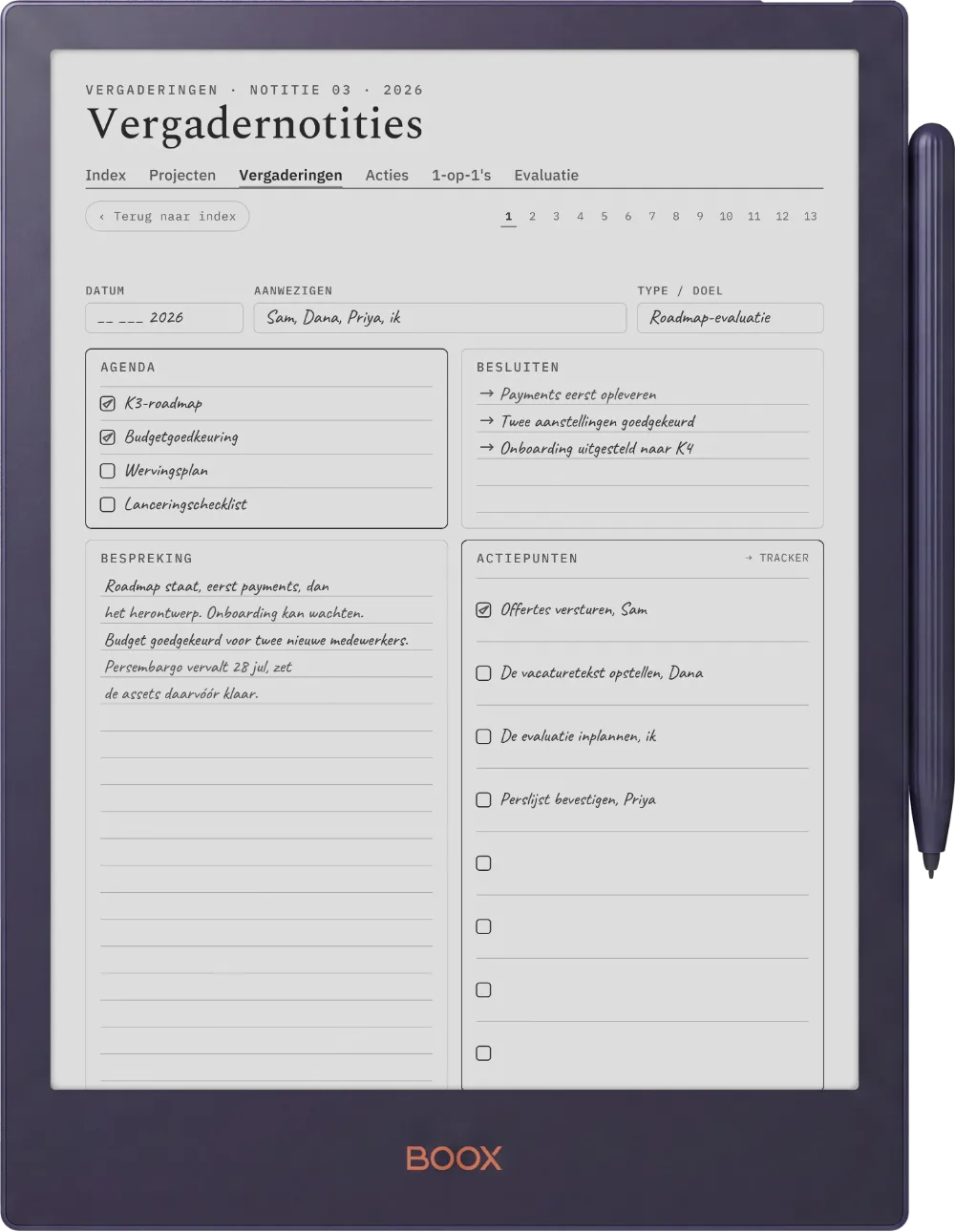Open the Evaluatie tab

coord(546,175)
